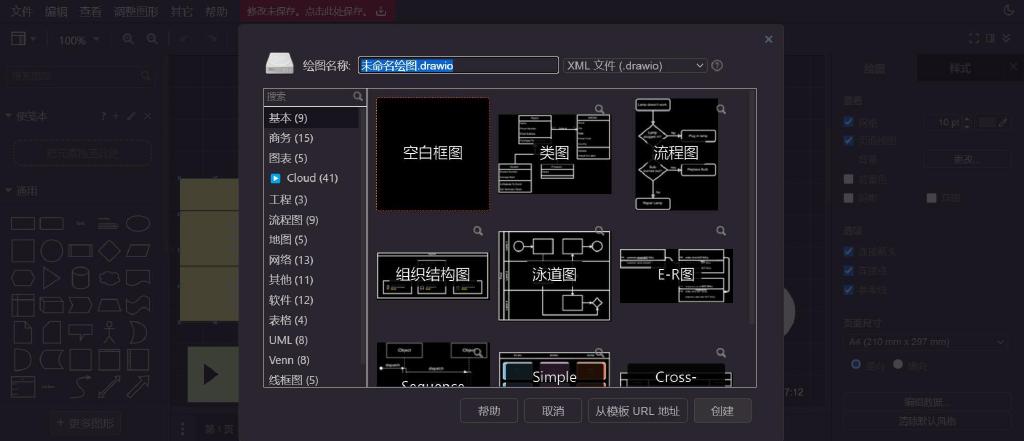
Task: Select the 流程图 template thumbnail
Action: pyautogui.click(x=677, y=154)
